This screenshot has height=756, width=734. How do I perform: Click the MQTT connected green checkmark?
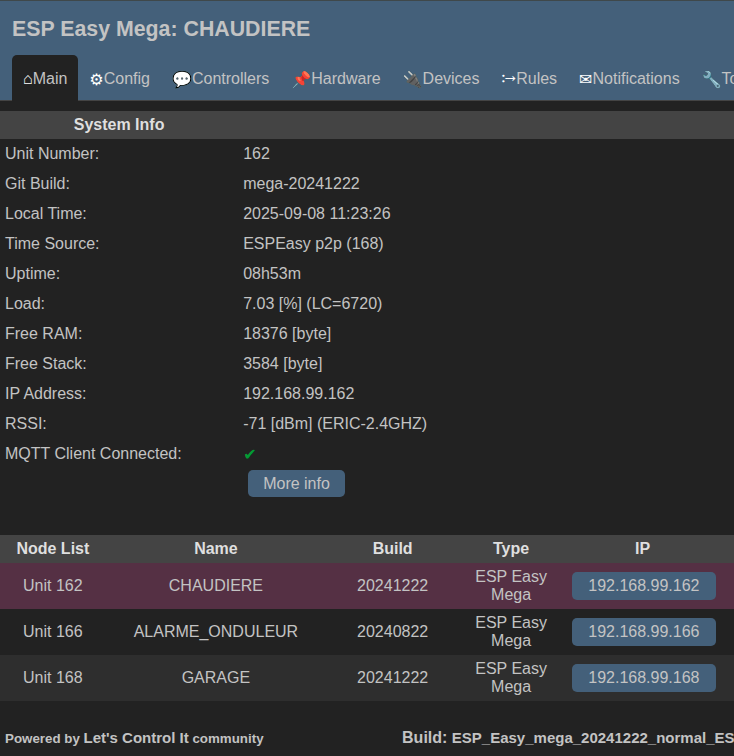click(x=249, y=454)
